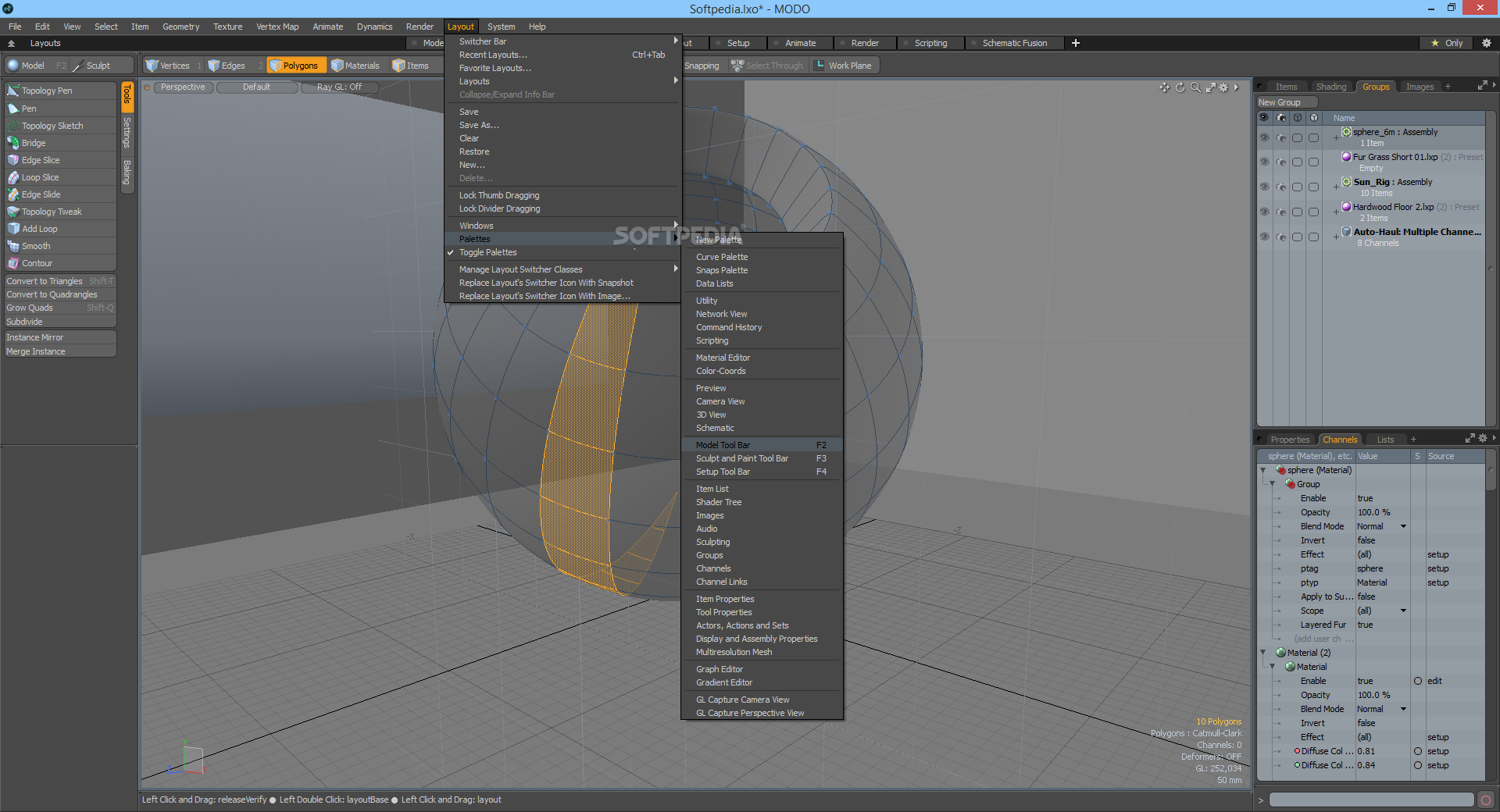The image size is (1500, 812).
Task: Expand the sphere_6m Assembly group
Action: tap(1335, 137)
